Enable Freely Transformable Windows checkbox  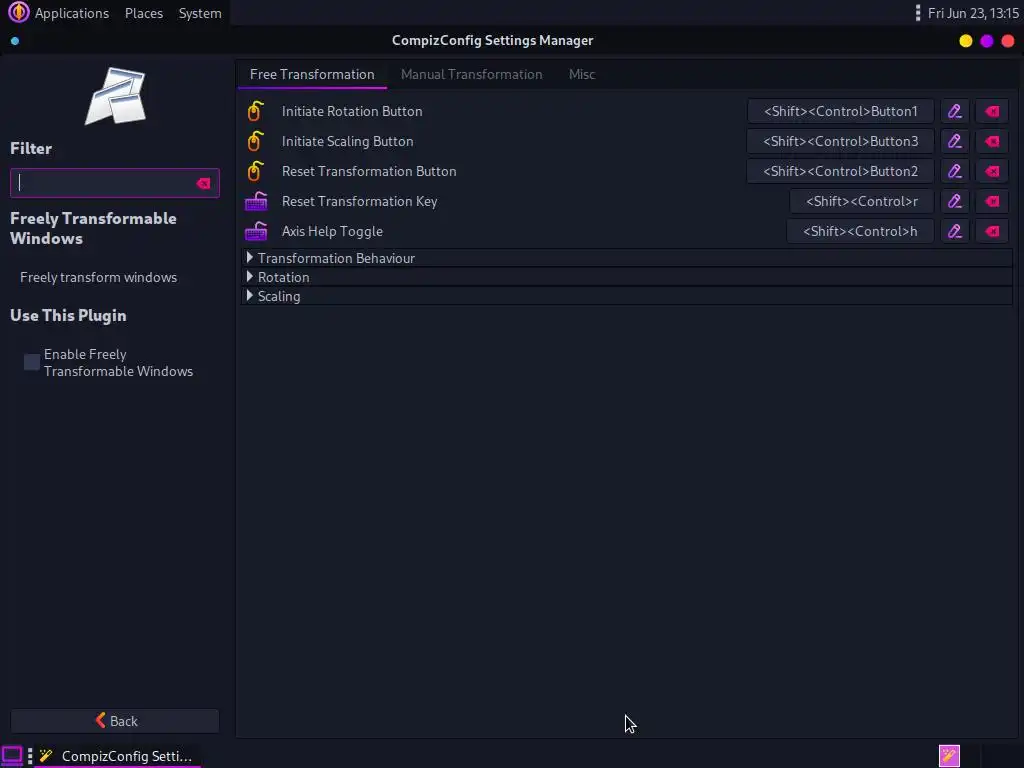(x=32, y=362)
